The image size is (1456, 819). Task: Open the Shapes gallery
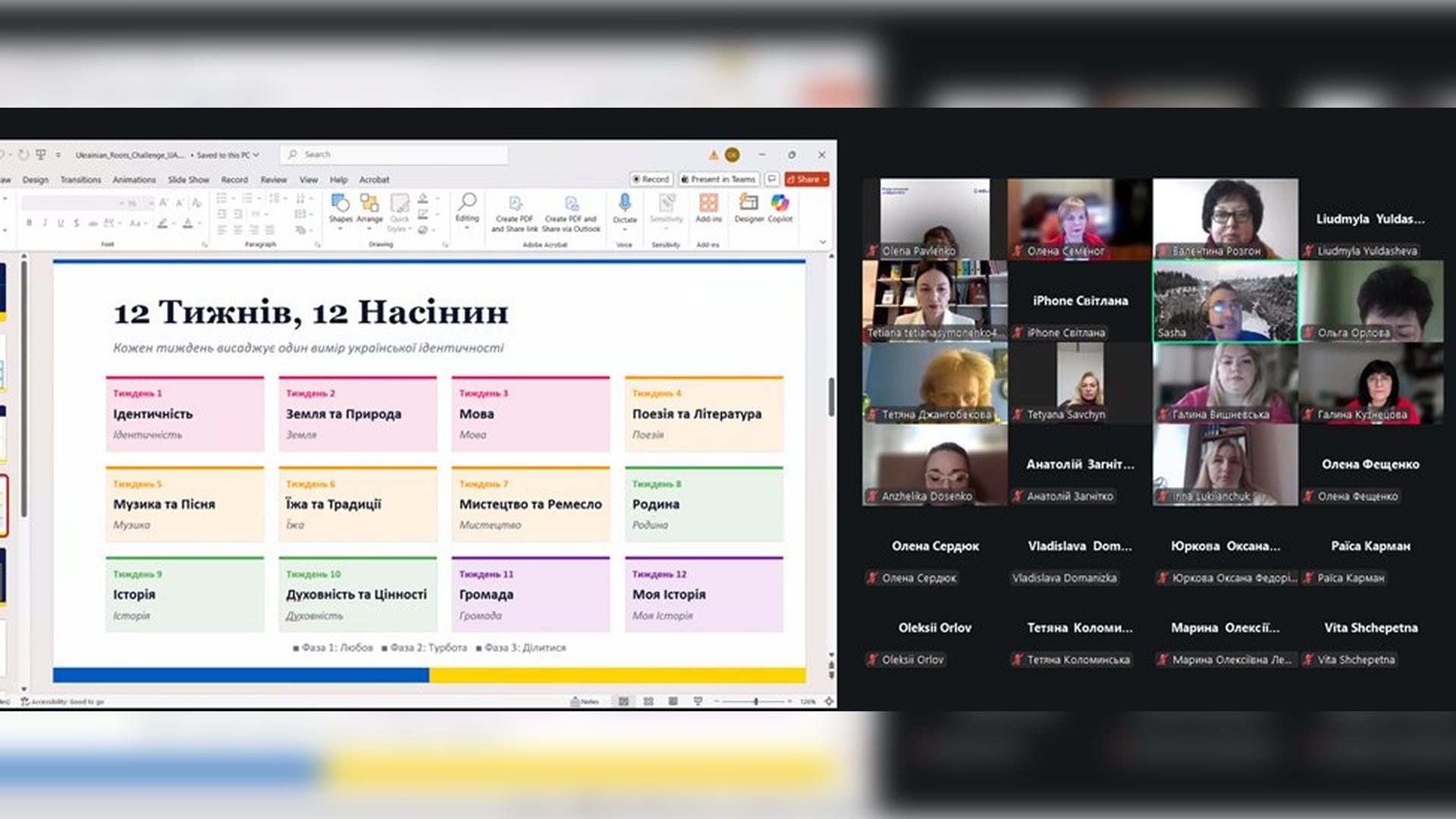tap(340, 206)
